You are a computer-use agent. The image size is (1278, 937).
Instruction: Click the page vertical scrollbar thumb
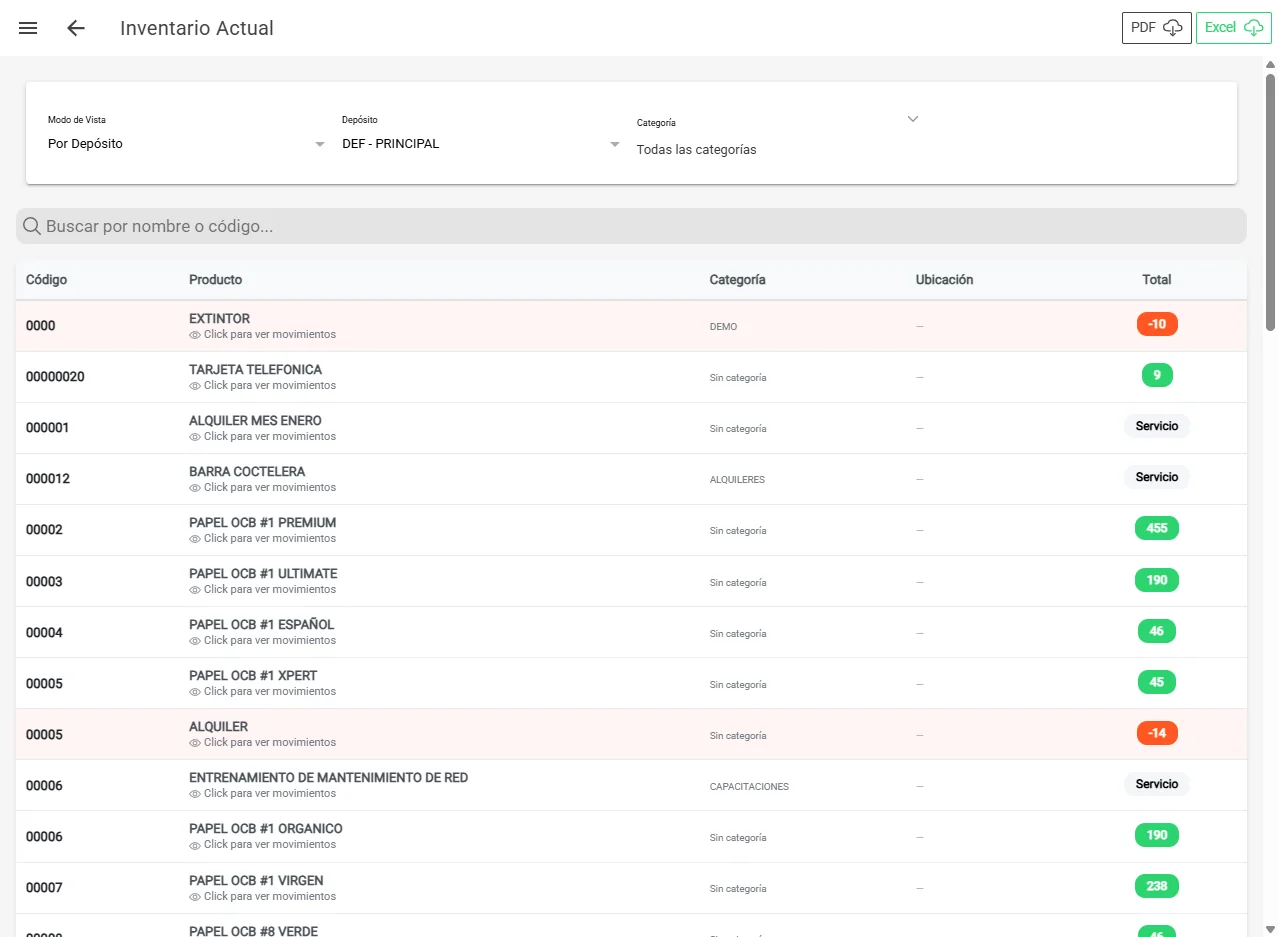(x=1271, y=201)
